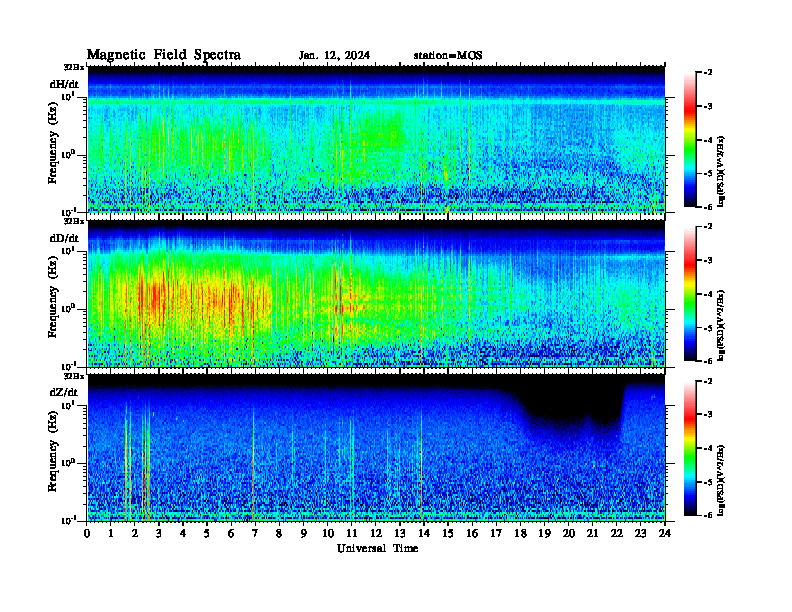Click hour "15" on the time axis
The width and height of the screenshot is (792, 612).
point(448,533)
